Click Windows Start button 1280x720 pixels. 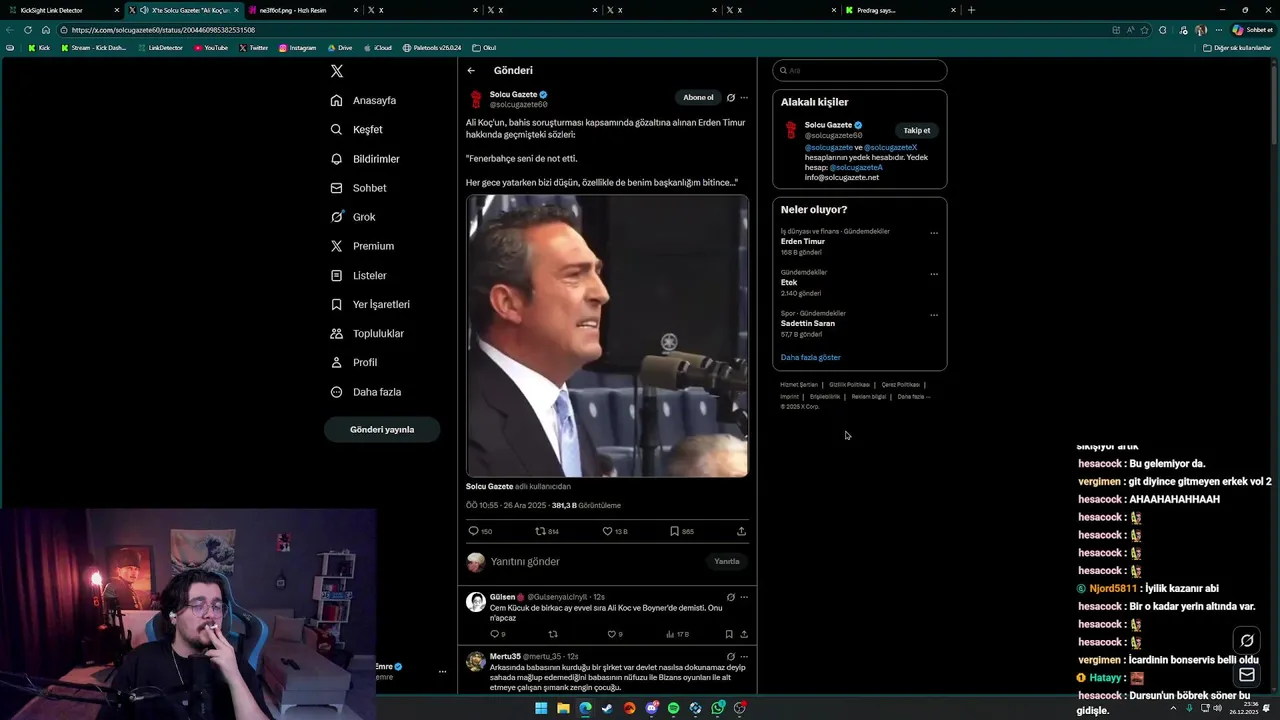click(x=541, y=708)
